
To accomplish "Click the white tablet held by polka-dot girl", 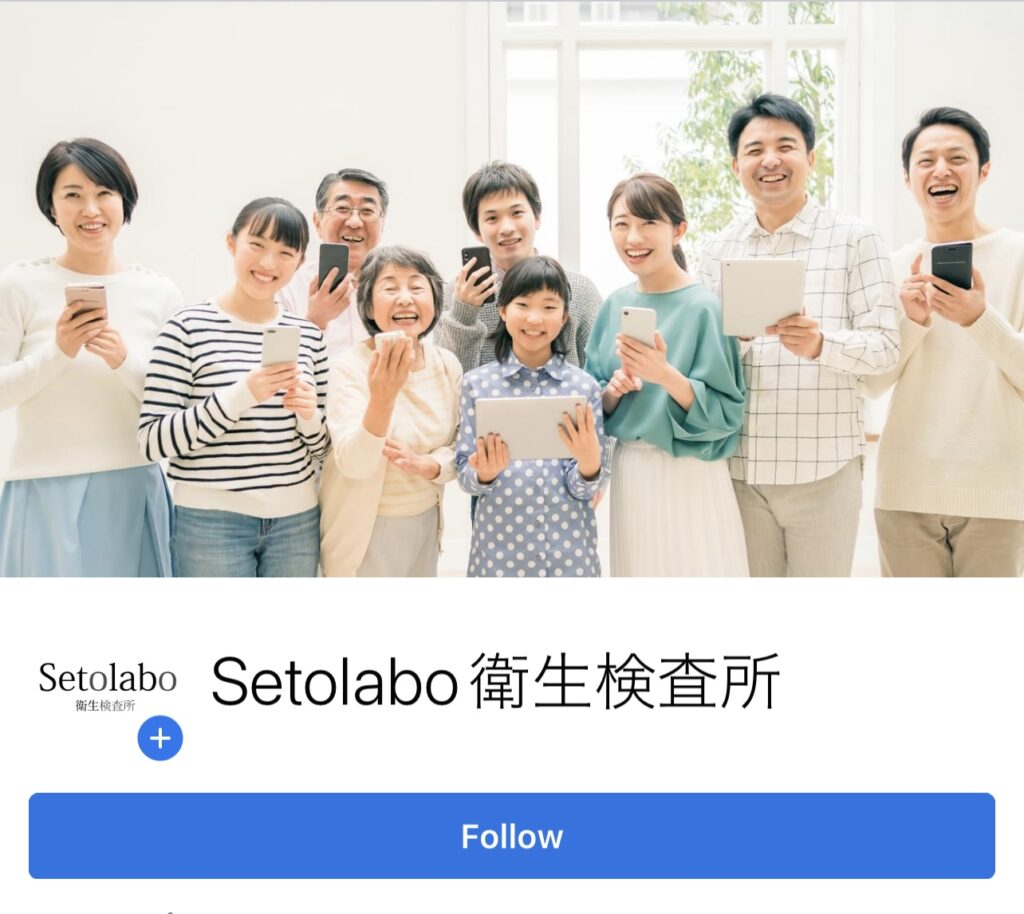I will tap(529, 428).
